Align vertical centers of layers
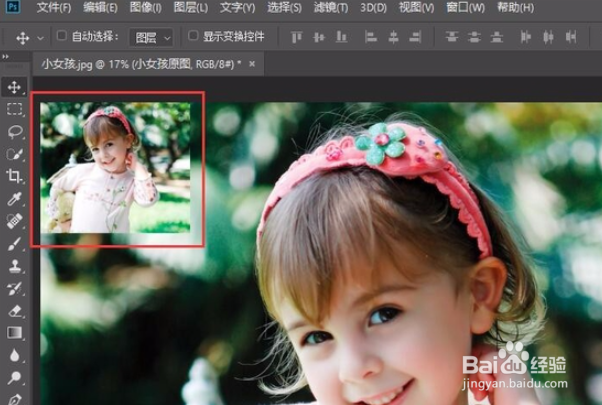602x405 pixels. pos(319,37)
